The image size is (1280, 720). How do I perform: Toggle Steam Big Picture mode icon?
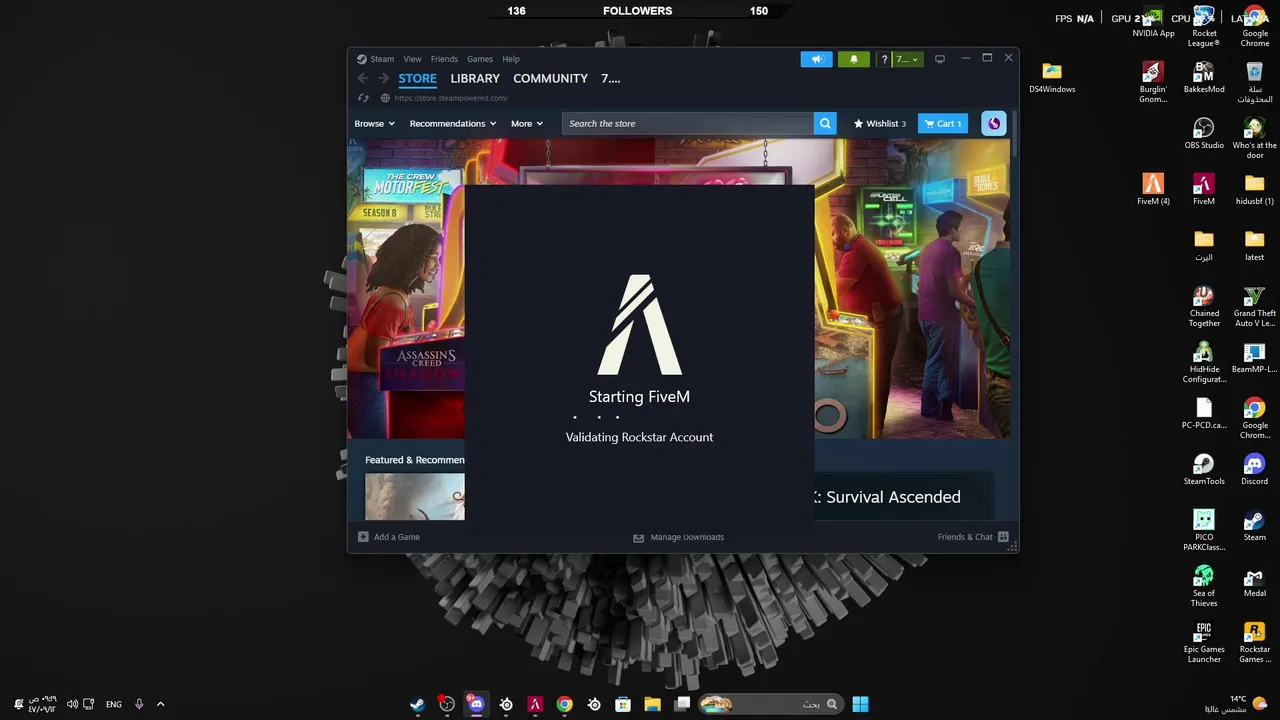click(x=940, y=59)
